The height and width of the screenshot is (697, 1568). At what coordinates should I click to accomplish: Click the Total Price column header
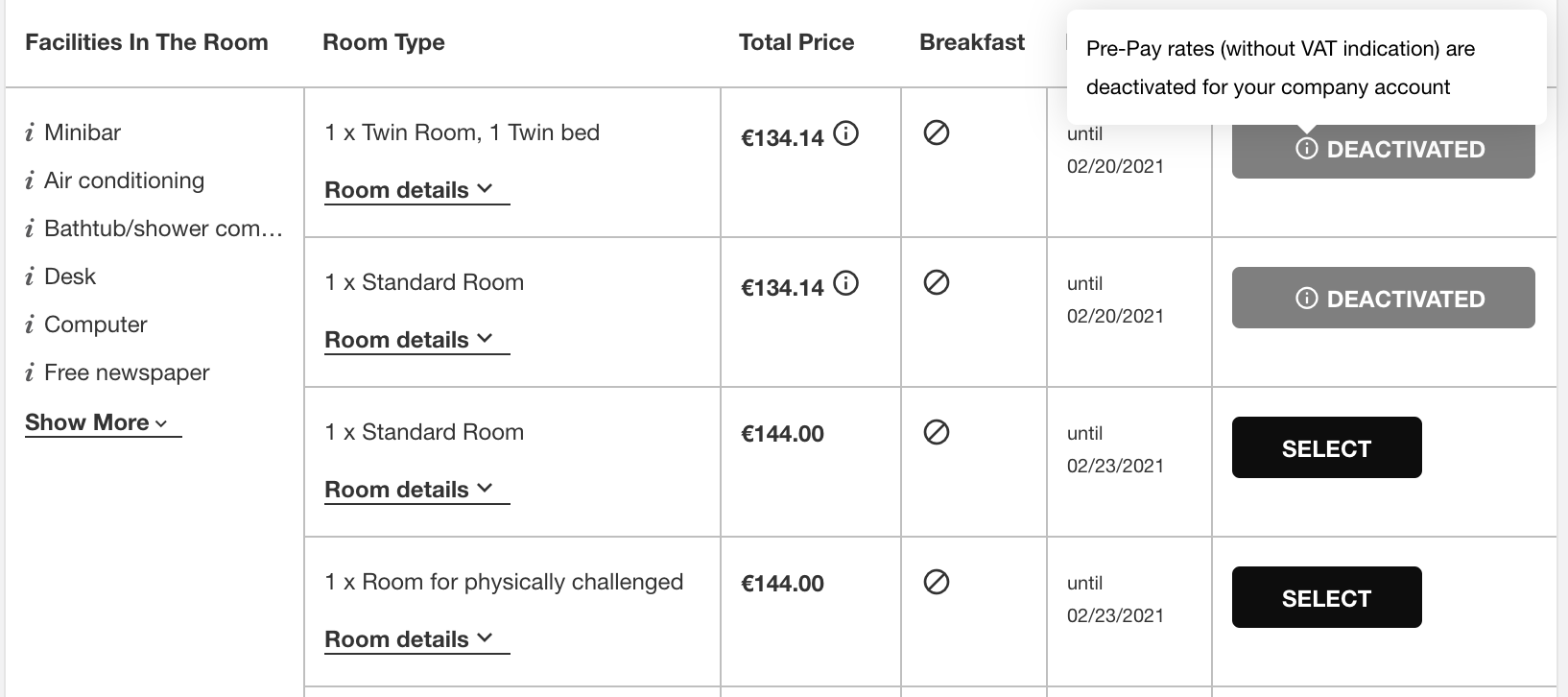click(x=796, y=42)
